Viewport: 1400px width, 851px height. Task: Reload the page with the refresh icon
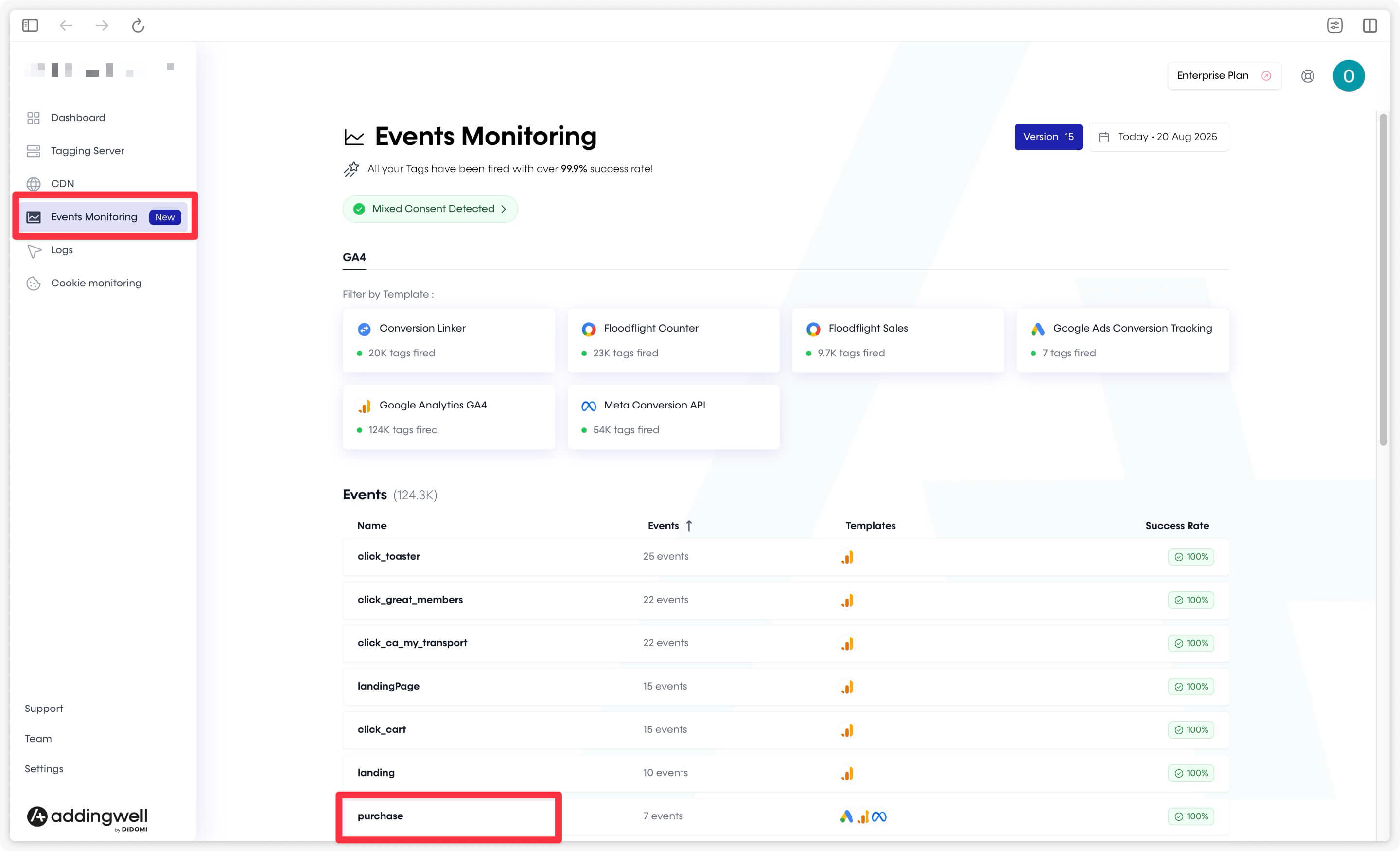tap(138, 26)
